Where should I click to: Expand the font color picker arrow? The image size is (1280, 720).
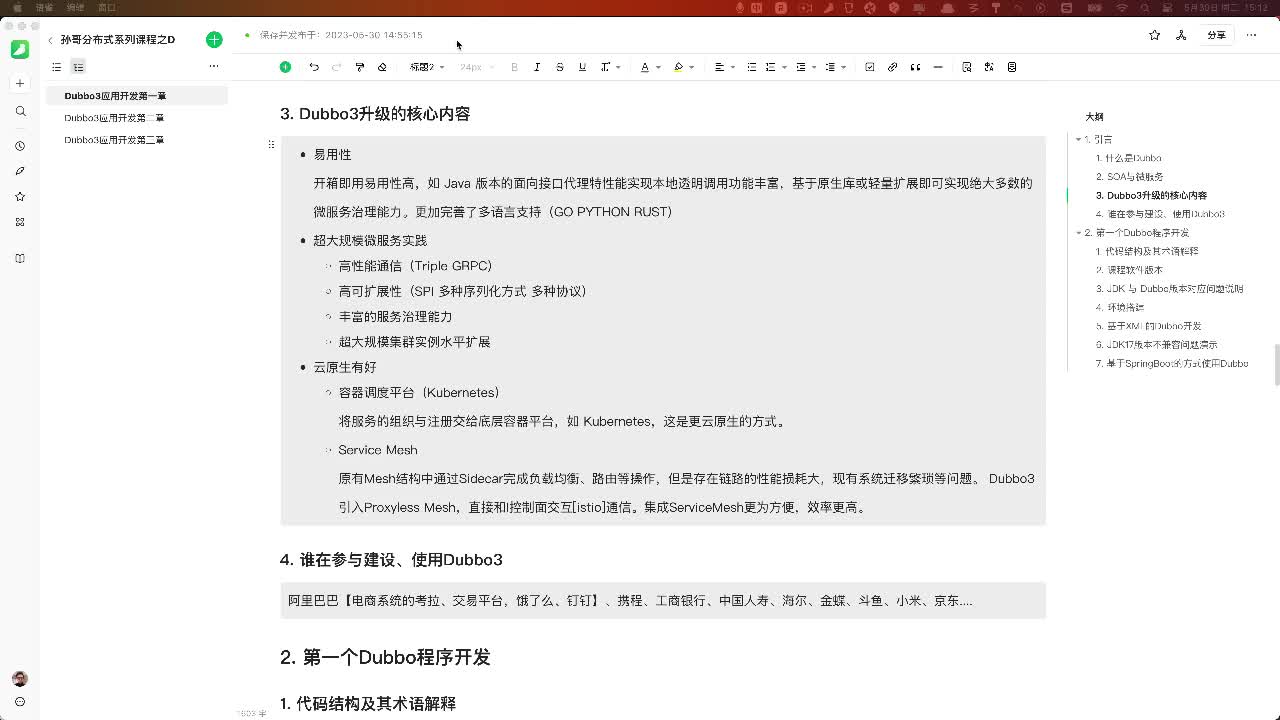(x=657, y=67)
